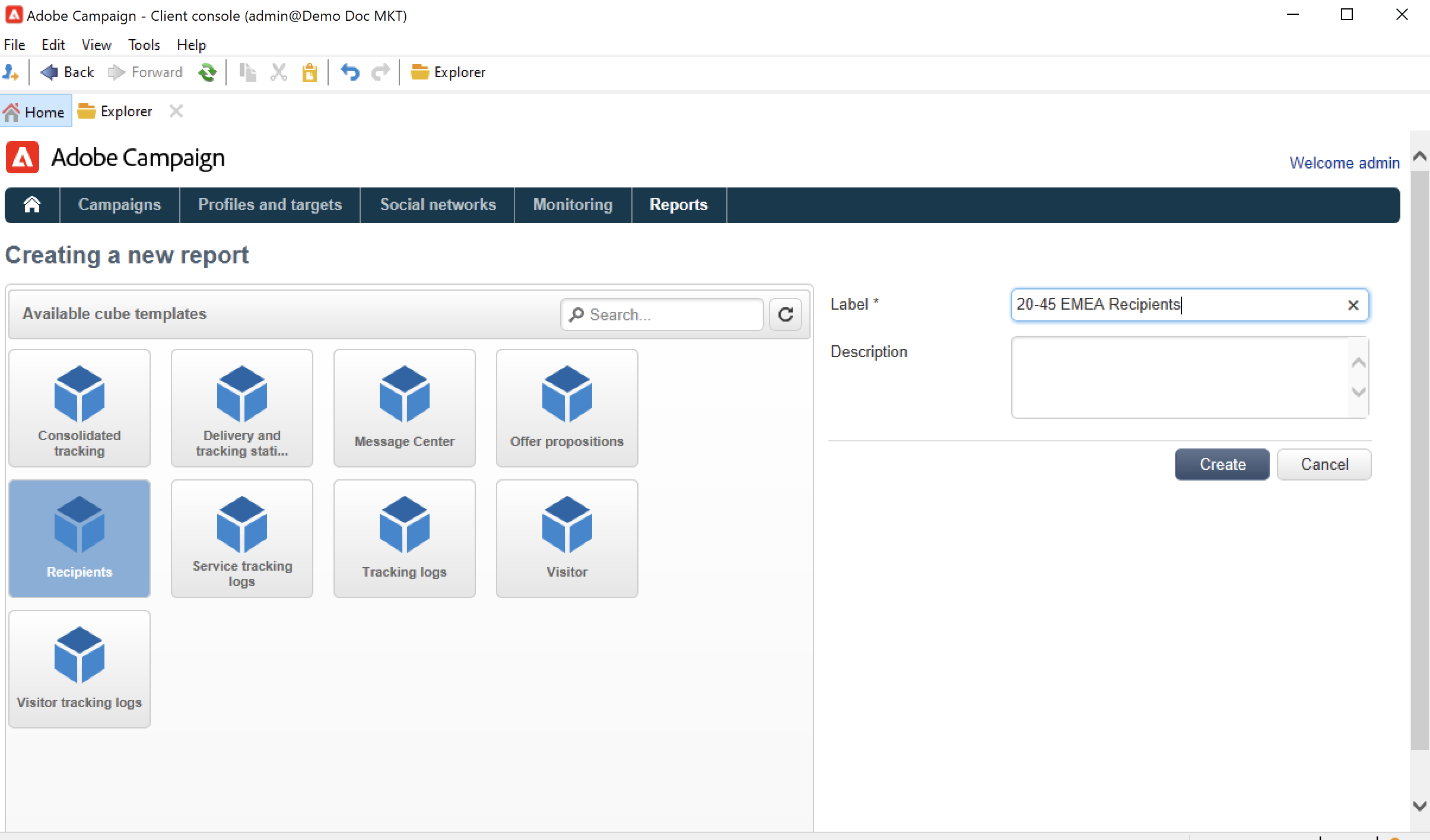1430x840 pixels.
Task: Clear the Label field with X icon
Action: 1353,305
